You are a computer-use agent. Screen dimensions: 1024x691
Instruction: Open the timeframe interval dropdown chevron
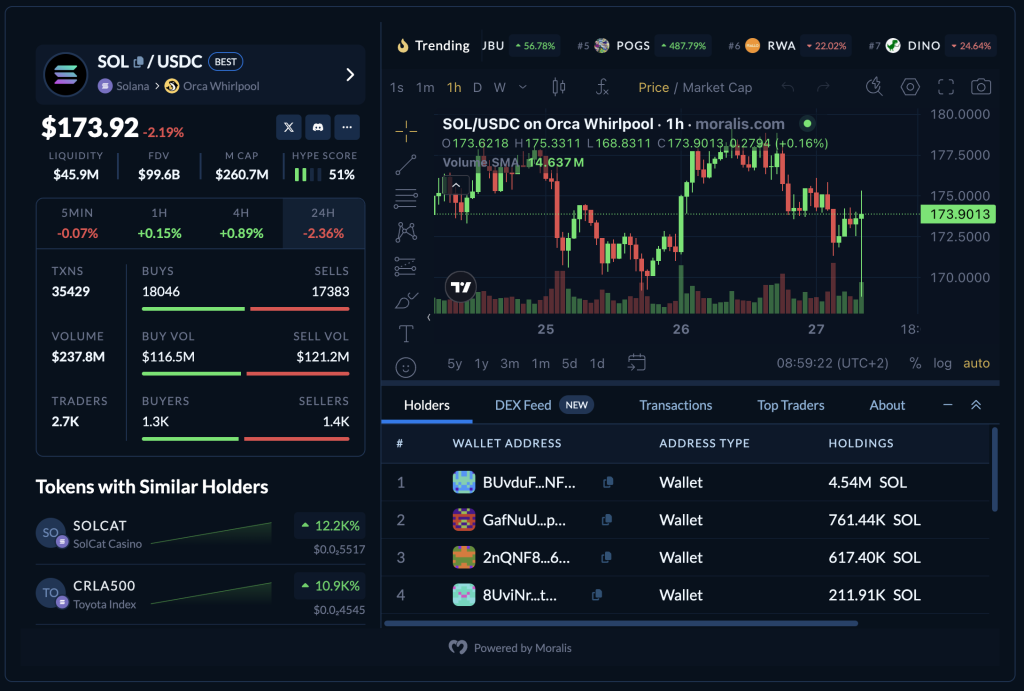[522, 87]
